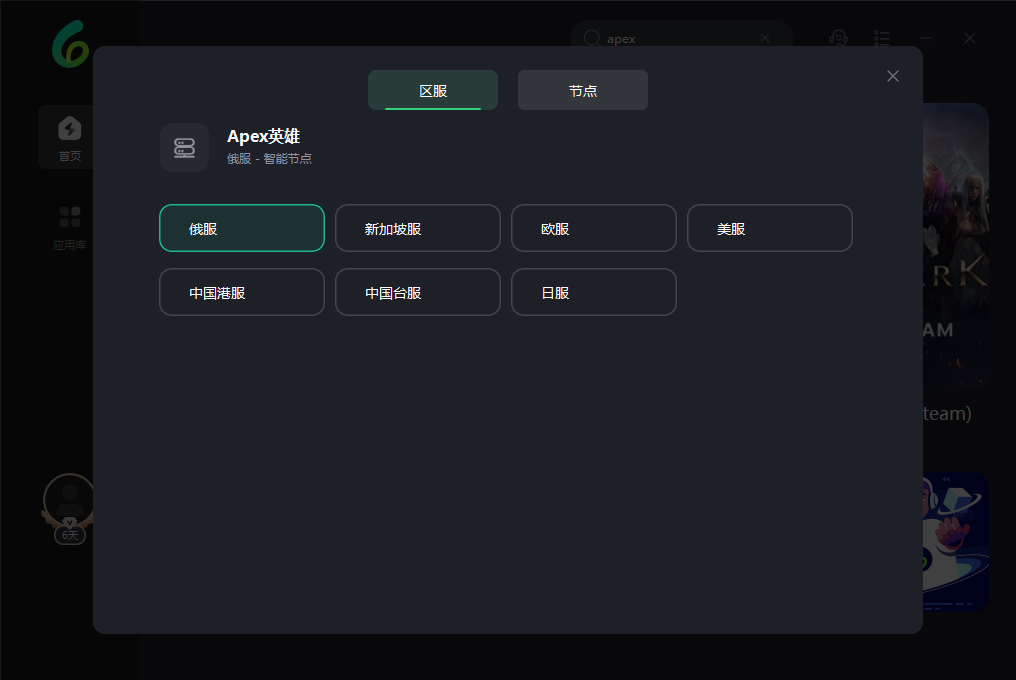Switch to the 区服 tab

433,90
